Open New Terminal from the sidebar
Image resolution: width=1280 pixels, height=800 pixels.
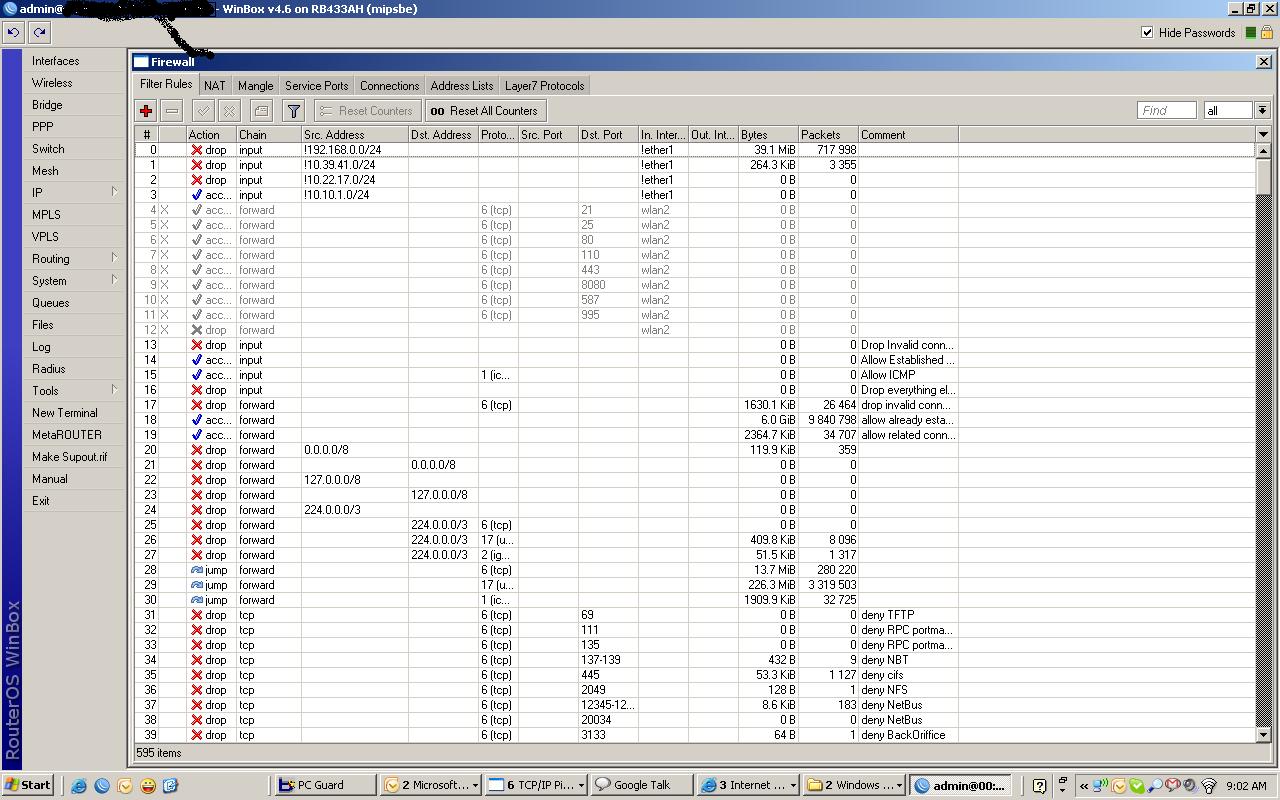tap(64, 412)
